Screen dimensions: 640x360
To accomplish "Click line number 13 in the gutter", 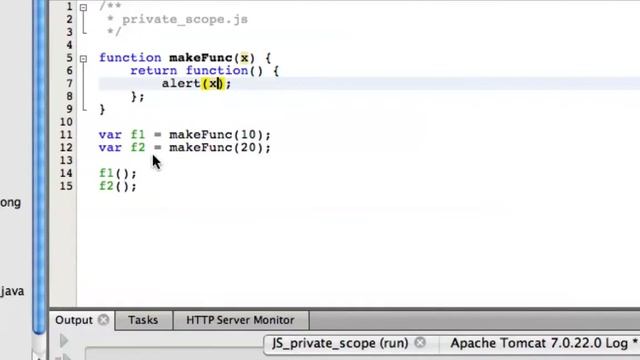I will (66, 160).
